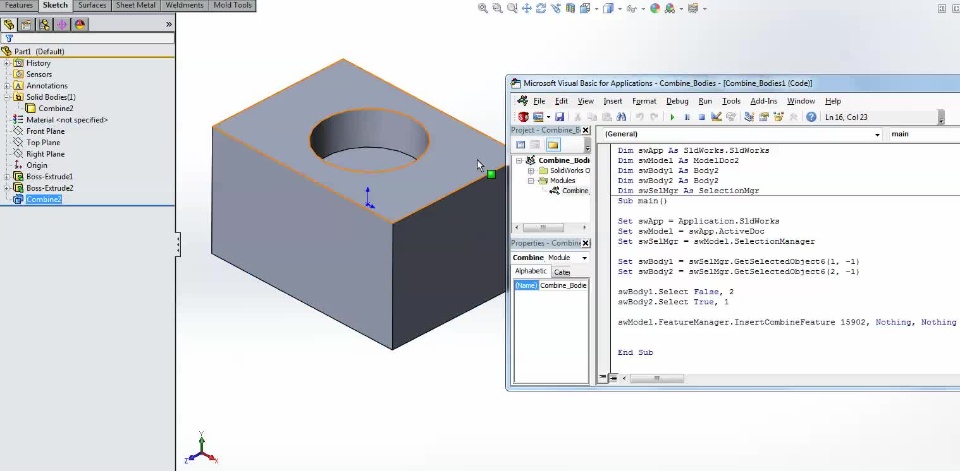Click the filter funnel icon in feature tree
This screenshot has height=471, width=960.
tap(9, 38)
